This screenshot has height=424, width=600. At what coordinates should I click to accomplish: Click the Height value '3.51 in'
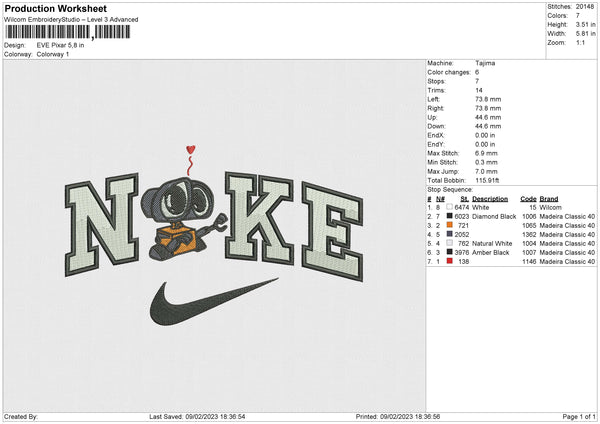(585, 24)
